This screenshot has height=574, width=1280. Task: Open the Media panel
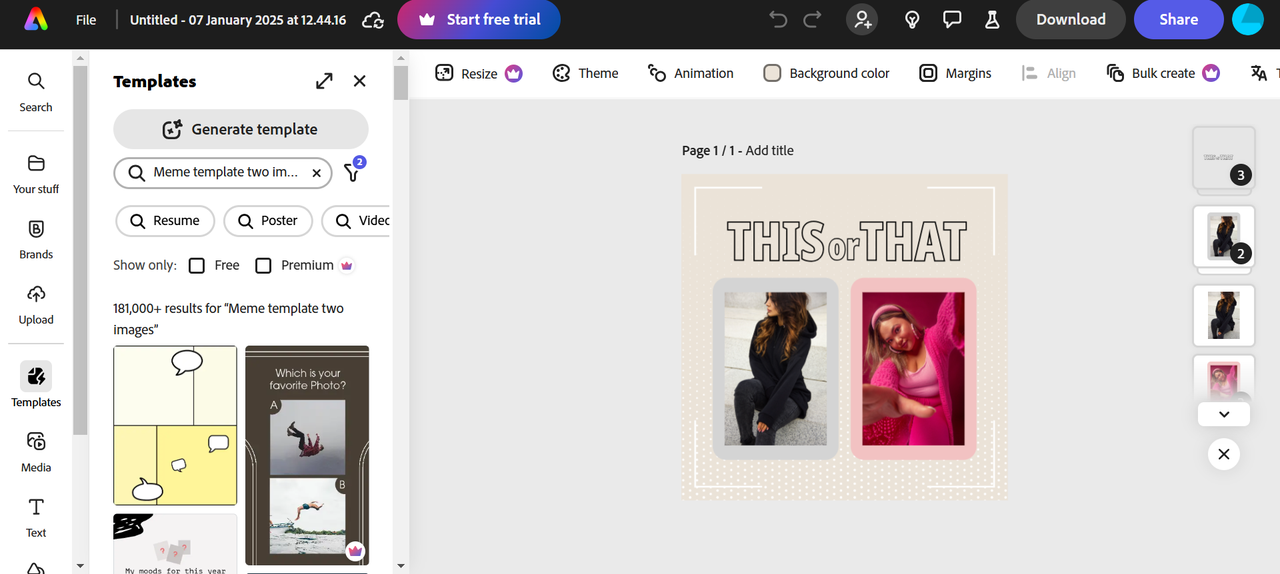[36, 451]
